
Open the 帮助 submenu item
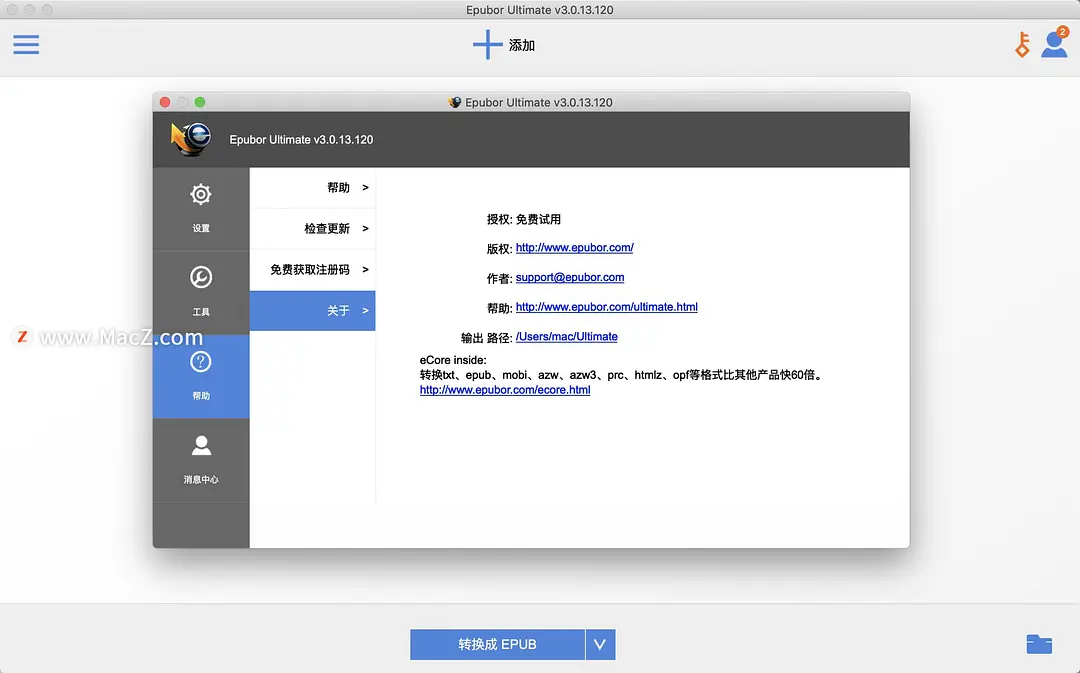(312, 187)
